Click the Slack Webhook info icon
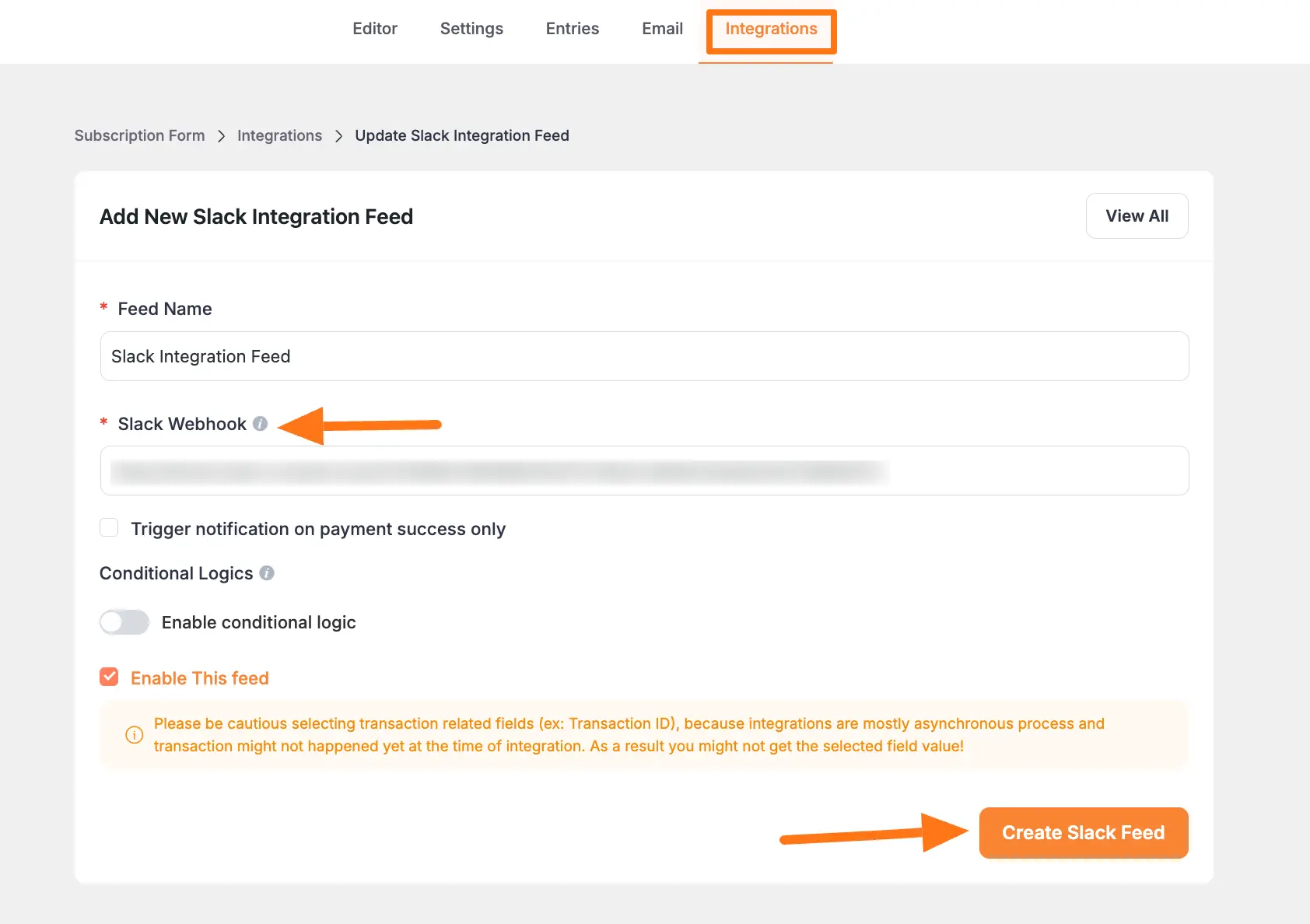Image resolution: width=1310 pixels, height=924 pixels. 261,424
